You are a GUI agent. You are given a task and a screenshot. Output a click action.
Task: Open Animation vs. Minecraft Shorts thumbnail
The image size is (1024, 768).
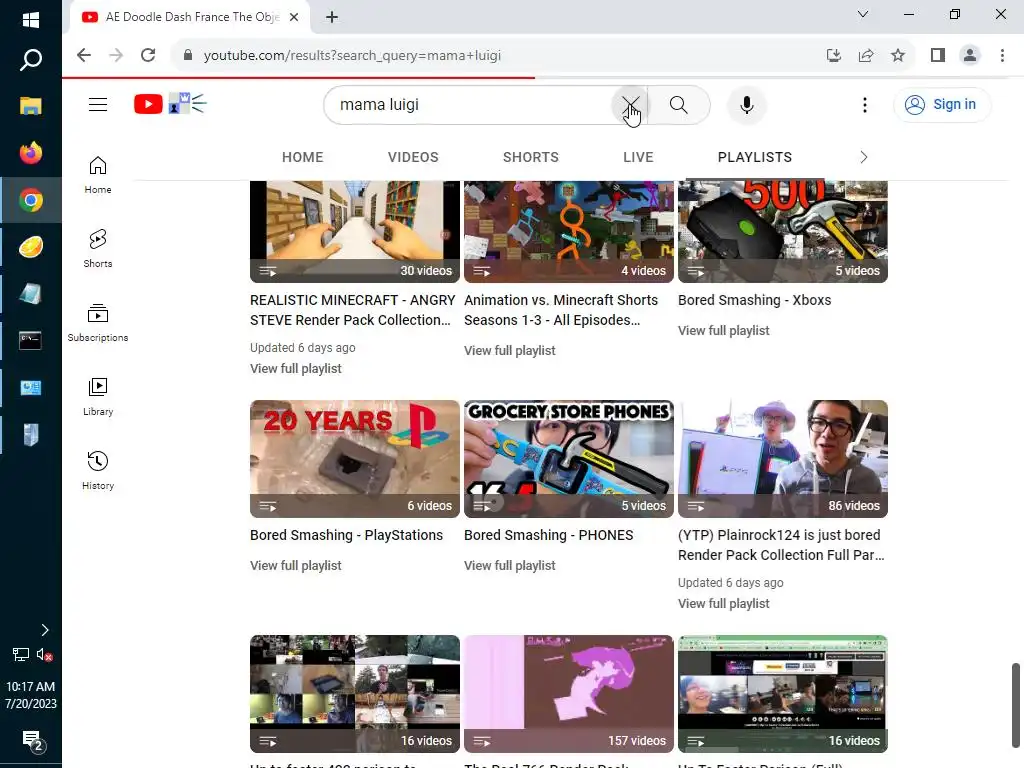pyautogui.click(x=568, y=231)
